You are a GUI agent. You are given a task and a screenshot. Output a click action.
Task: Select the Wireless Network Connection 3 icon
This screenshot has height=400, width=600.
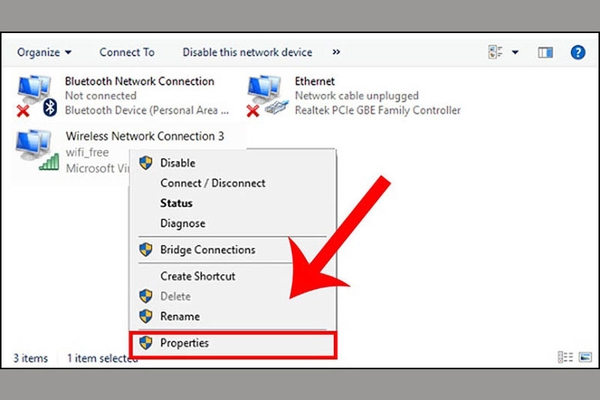[38, 150]
